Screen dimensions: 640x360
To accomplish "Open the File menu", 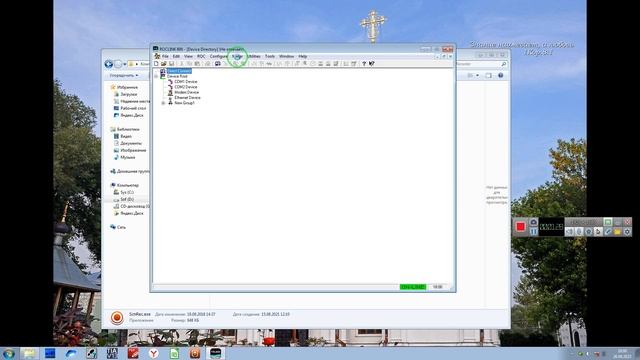I will pos(165,56).
